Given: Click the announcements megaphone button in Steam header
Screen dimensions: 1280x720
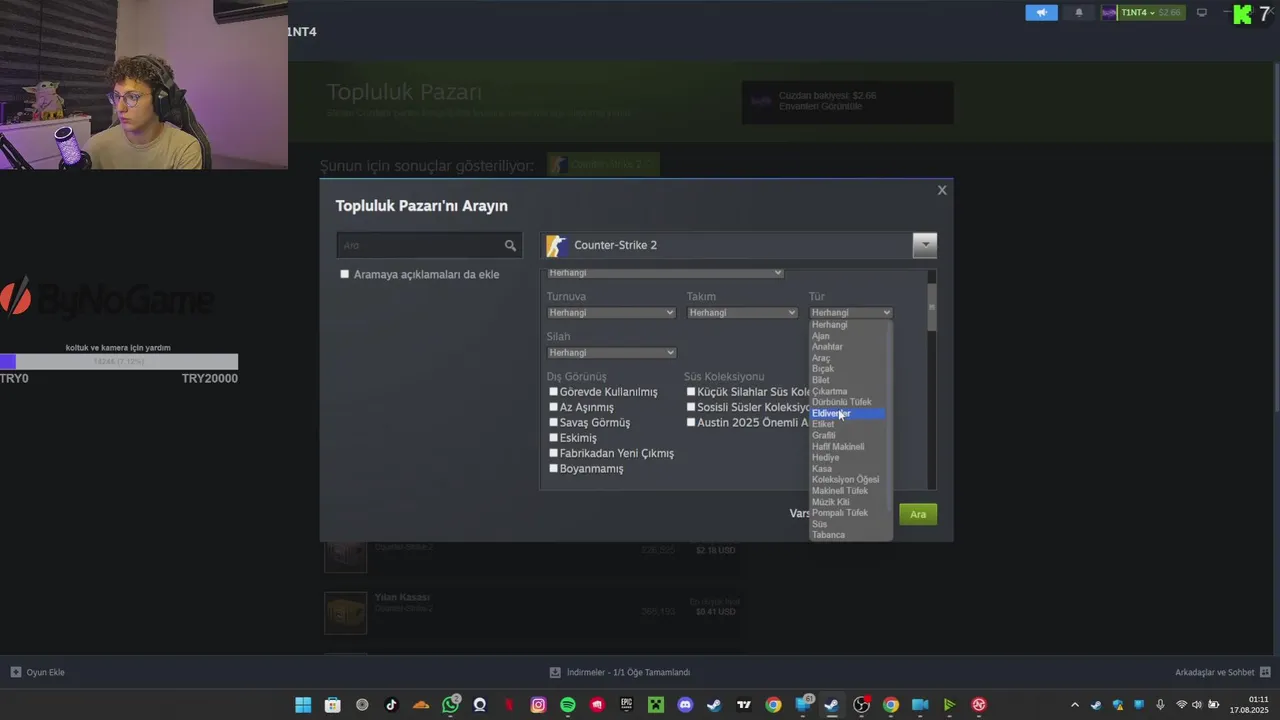Looking at the screenshot, I should 1041,13.
